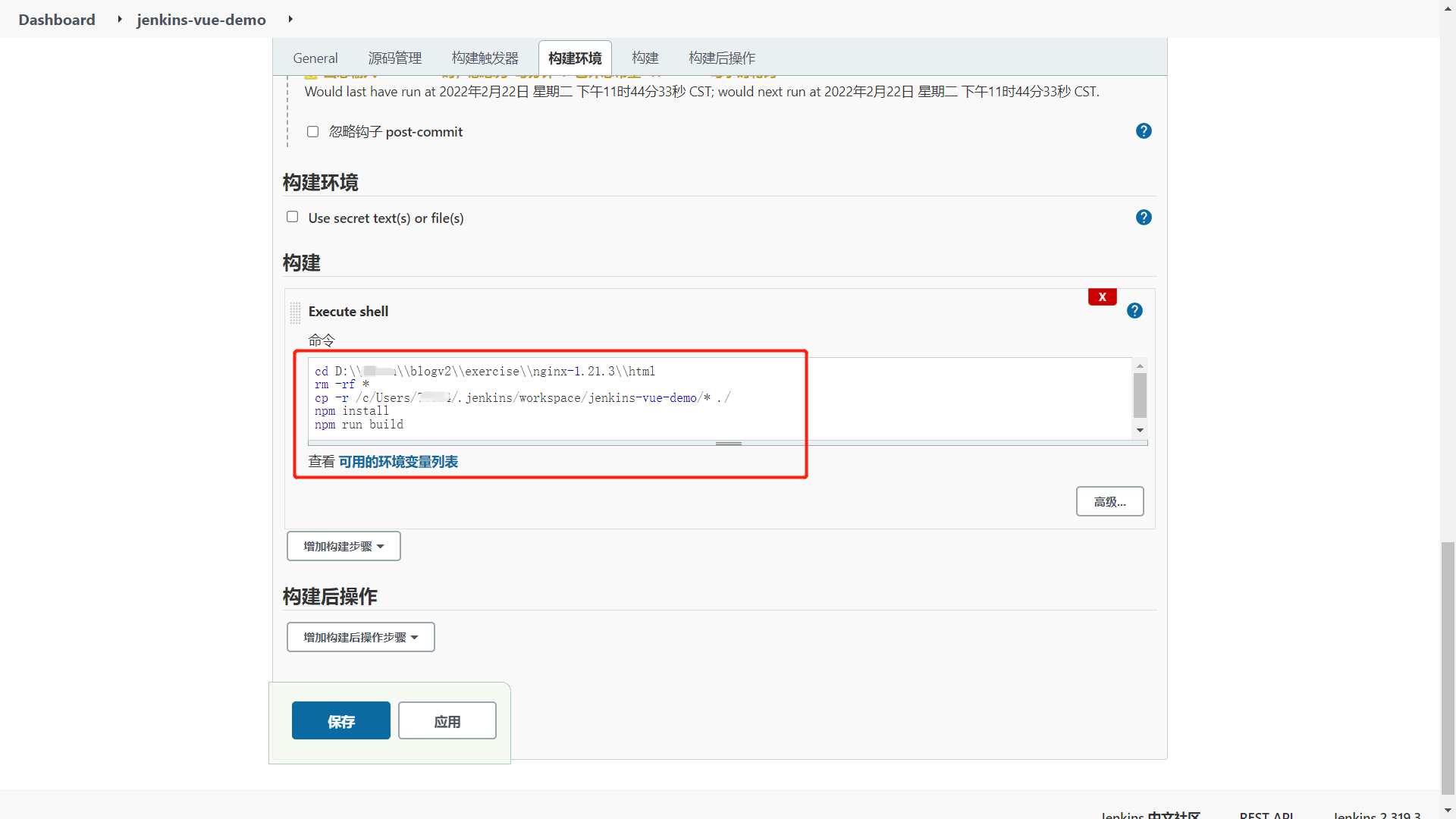This screenshot has height=819, width=1456.
Task: Select the 构建环境 tab
Action: (575, 58)
